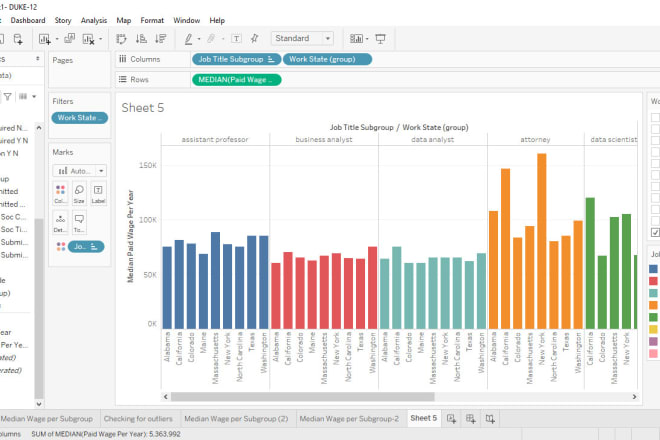The height and width of the screenshot is (440, 660).
Task: Click the New Data Source toolbar icon
Action: click(x=18, y=39)
